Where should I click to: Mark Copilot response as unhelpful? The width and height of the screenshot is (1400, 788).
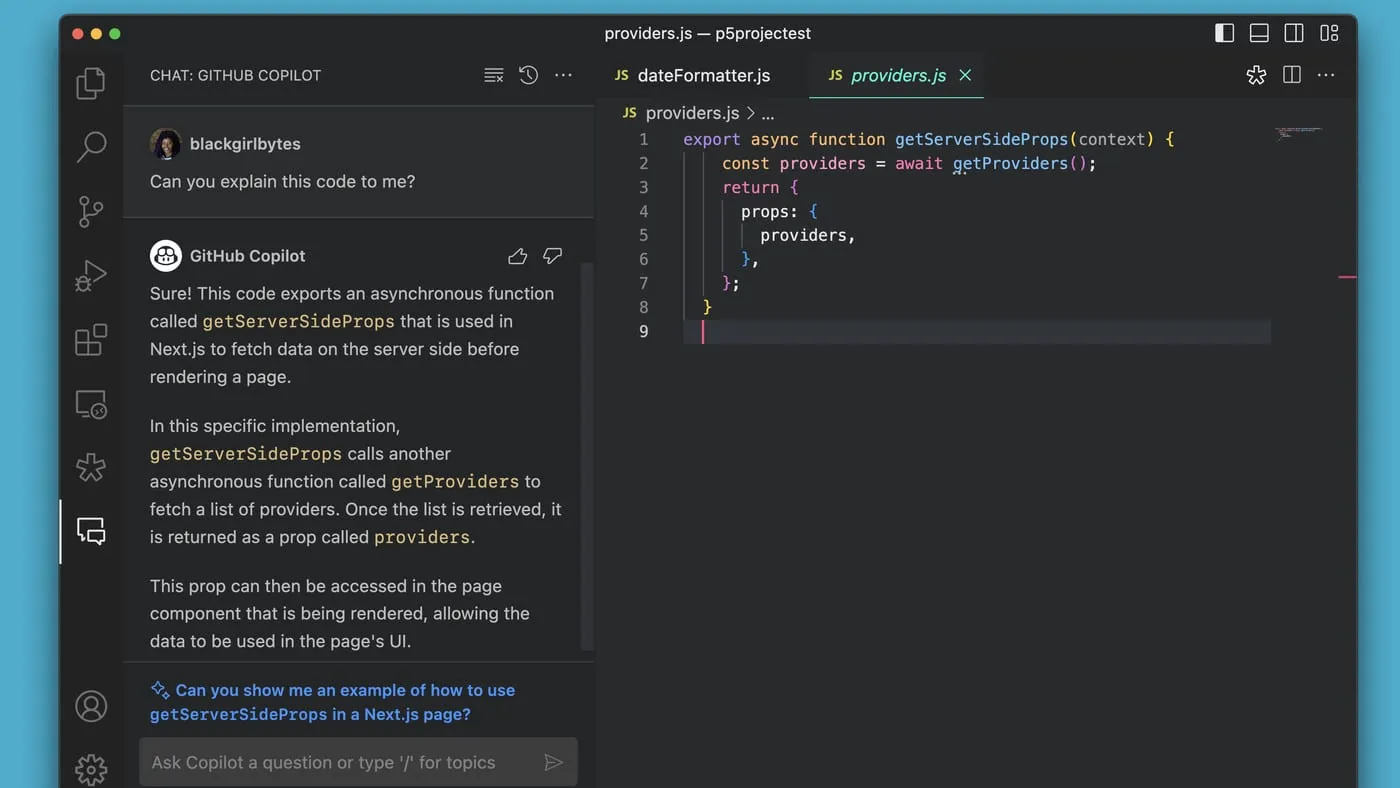coord(552,257)
